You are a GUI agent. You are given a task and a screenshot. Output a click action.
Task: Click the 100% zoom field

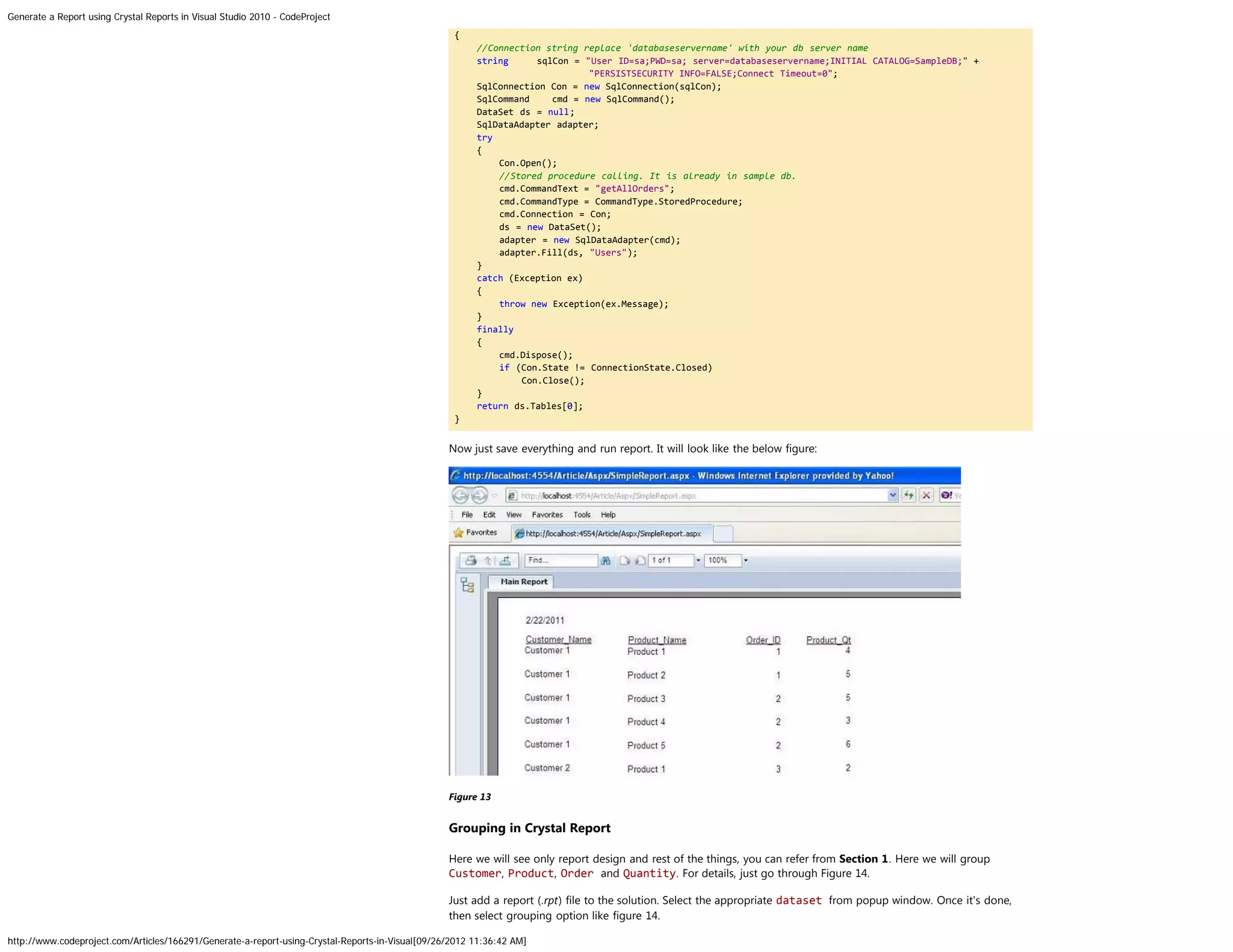click(722, 560)
